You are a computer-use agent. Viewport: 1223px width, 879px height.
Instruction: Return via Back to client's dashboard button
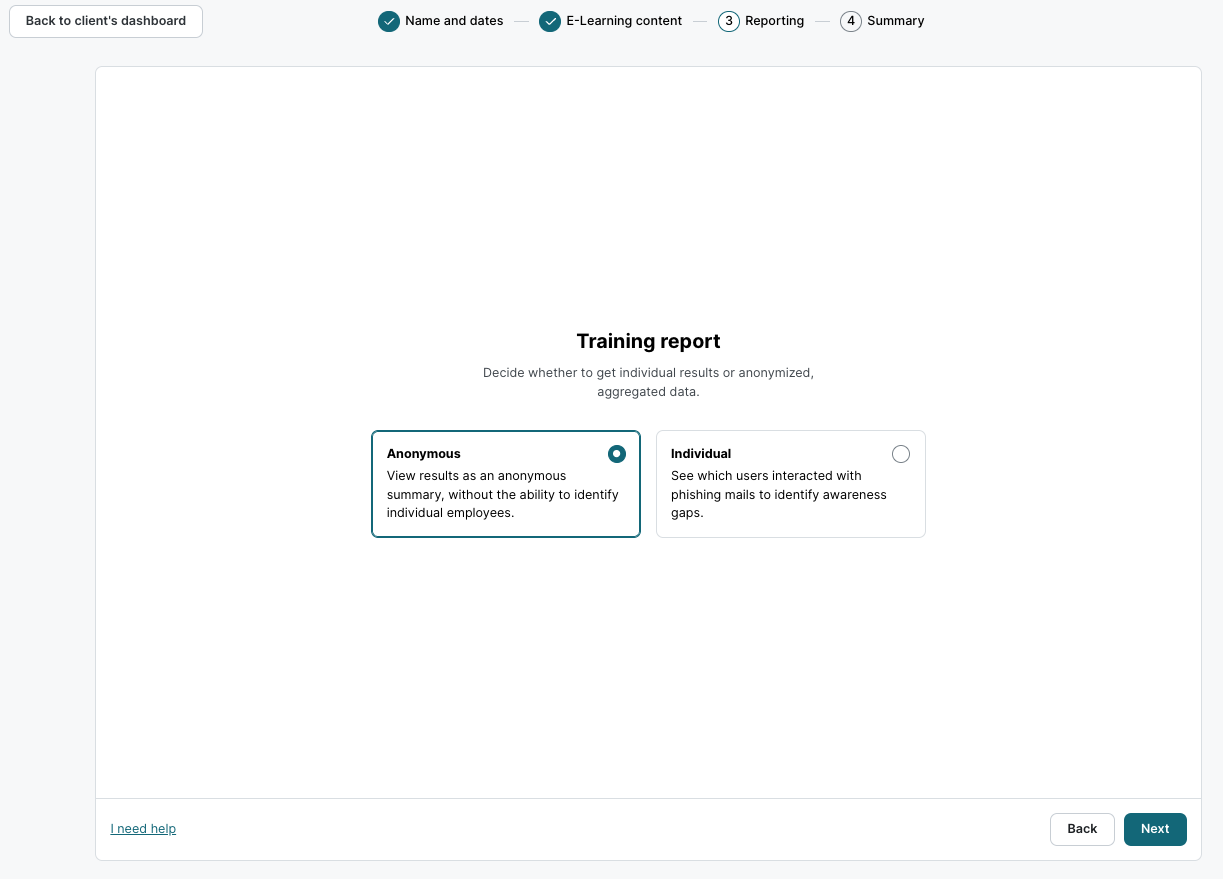(106, 21)
